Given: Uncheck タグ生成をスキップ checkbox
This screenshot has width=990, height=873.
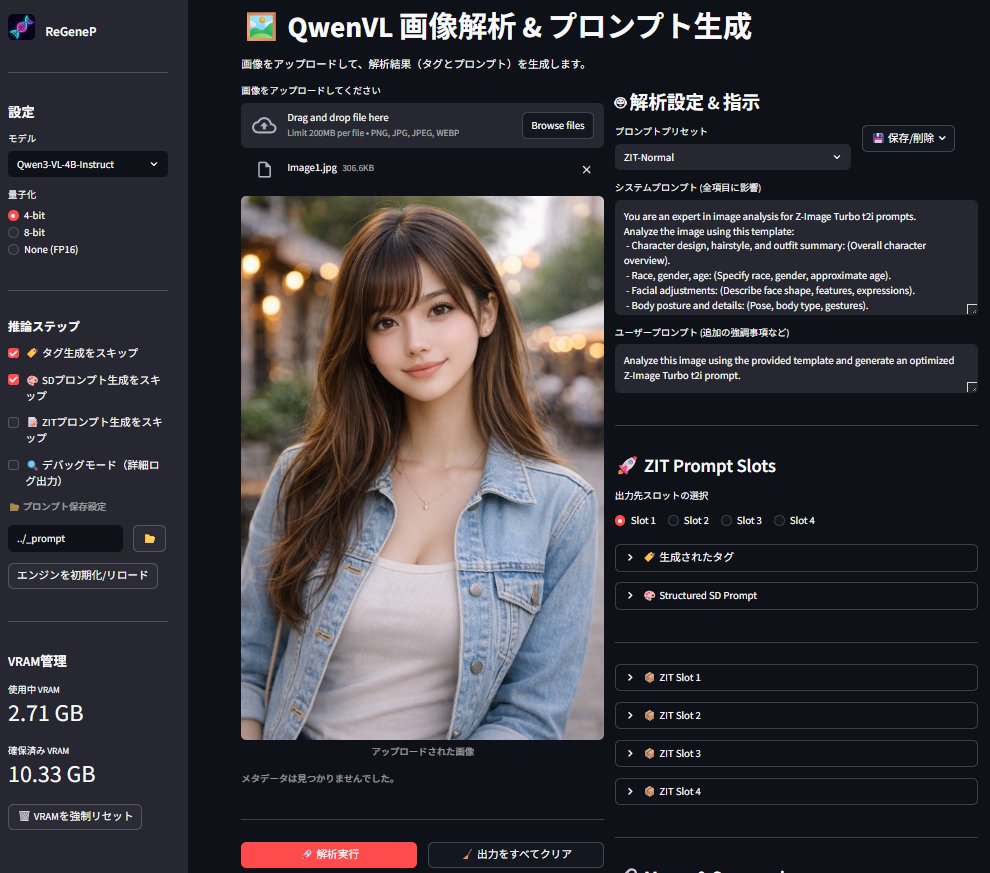Looking at the screenshot, I should 12,352.
